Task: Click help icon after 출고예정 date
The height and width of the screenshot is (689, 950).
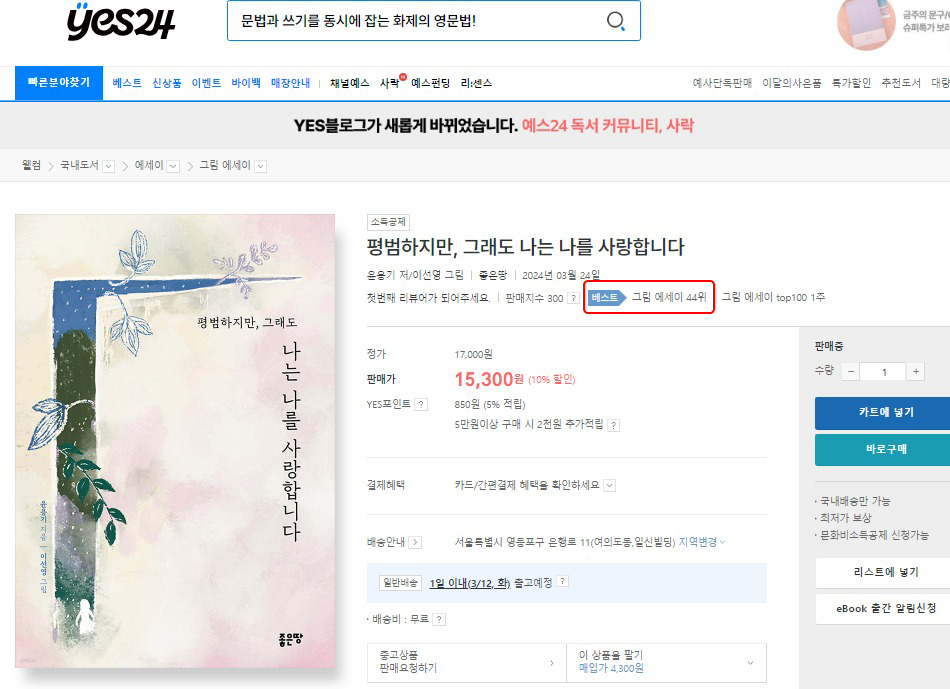Action: 562,581
